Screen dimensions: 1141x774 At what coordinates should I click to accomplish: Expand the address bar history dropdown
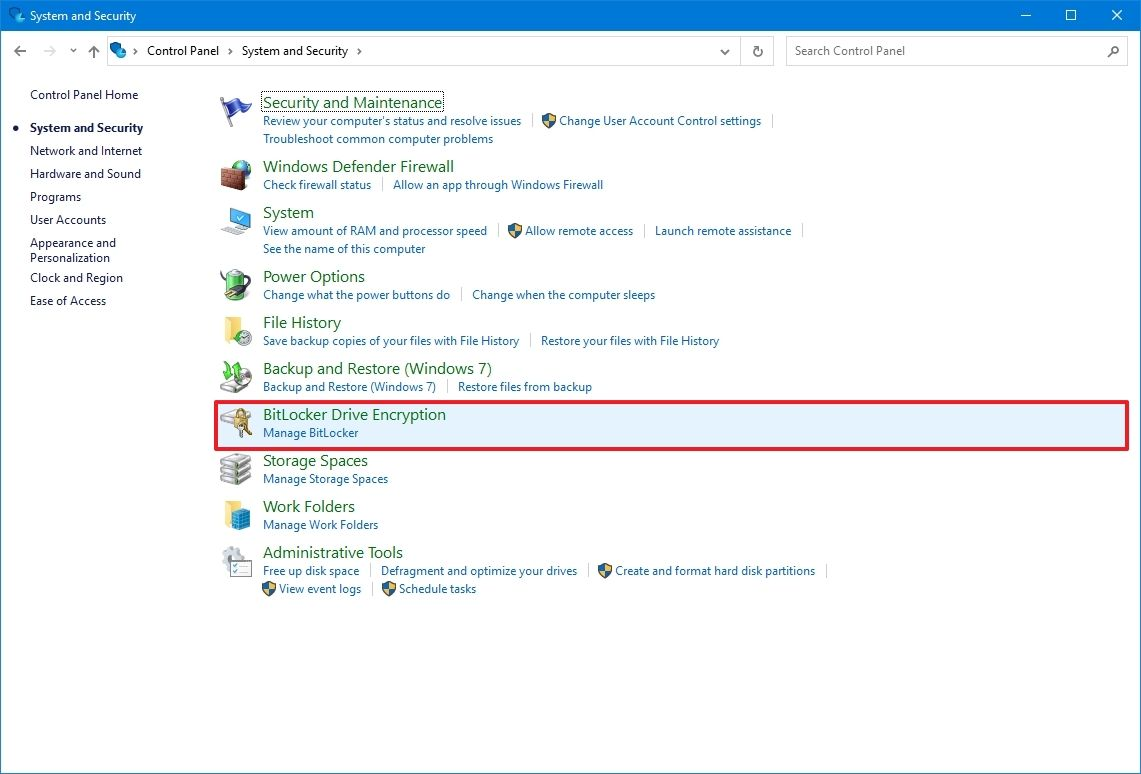725,52
